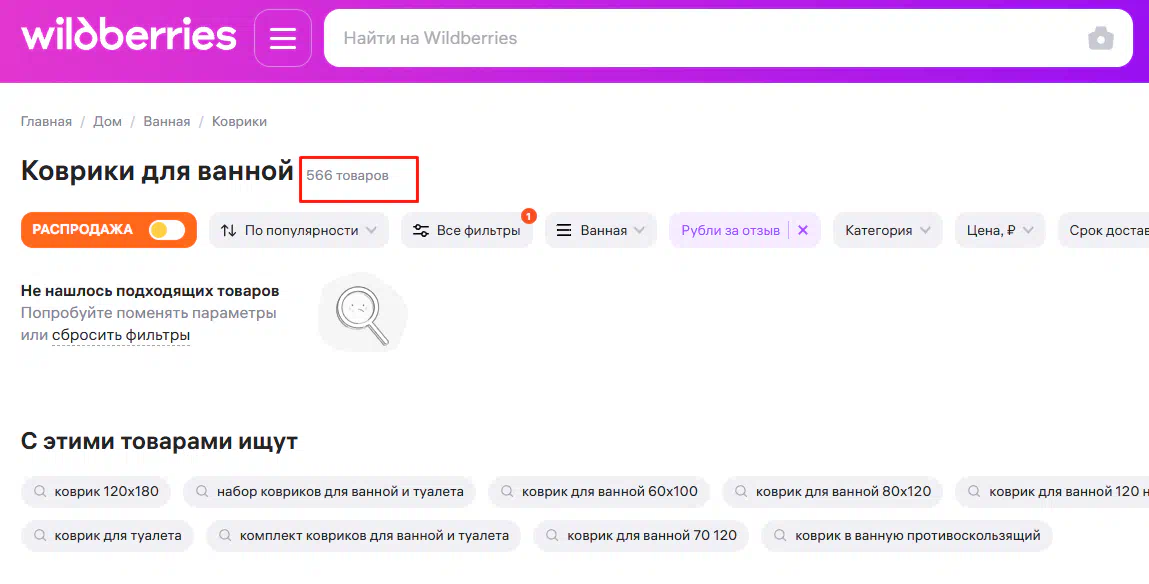Open the Ванная category dropdown

coord(600,230)
